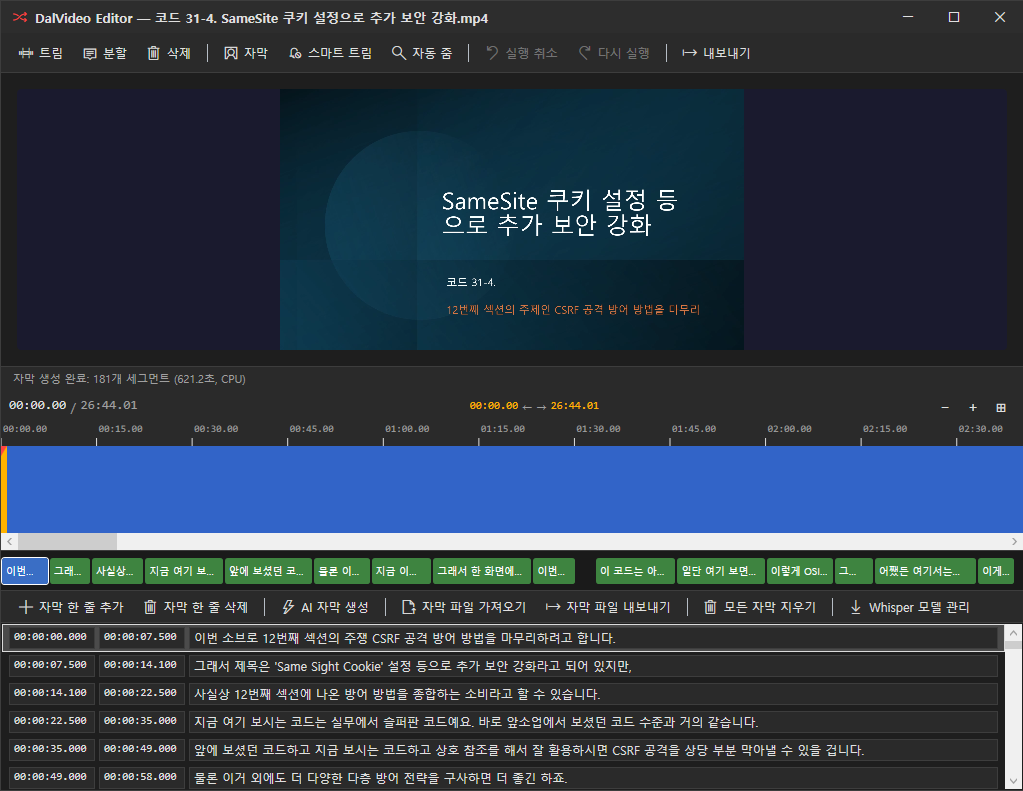This screenshot has width=1023, height=791.
Task: Select the 트림 (Trim) tool
Action: 40,53
